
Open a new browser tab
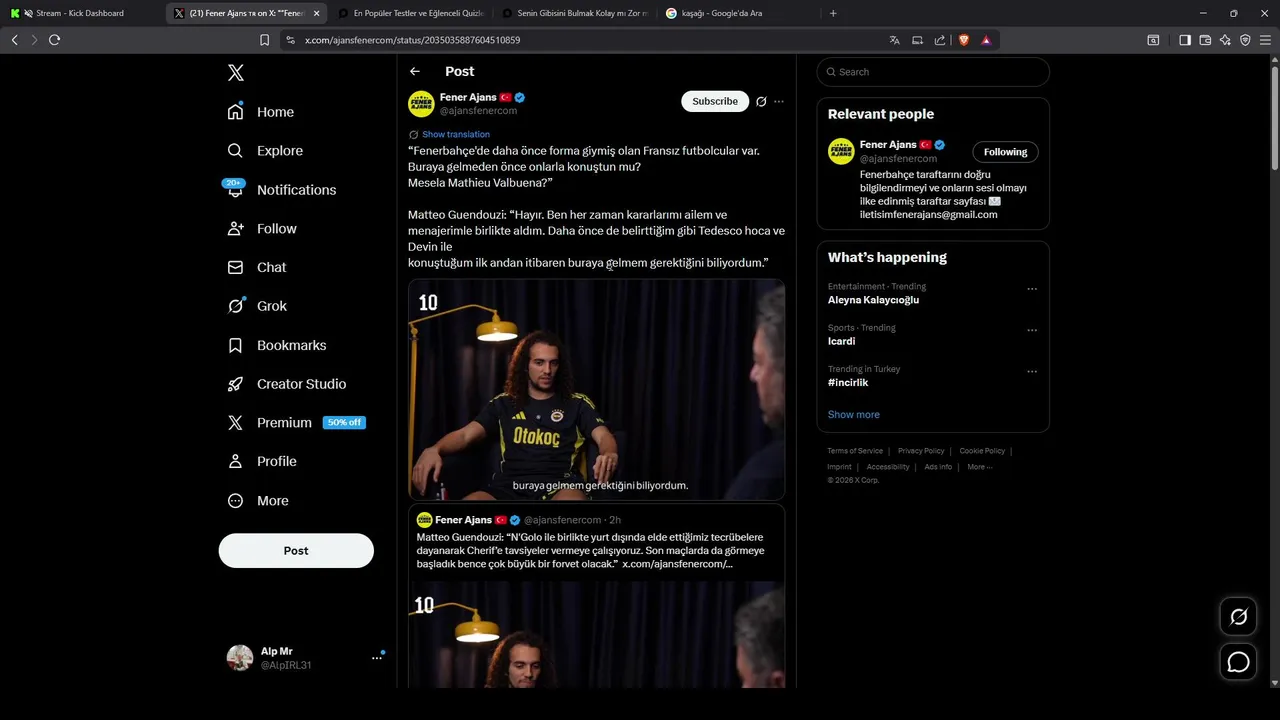[x=833, y=13]
